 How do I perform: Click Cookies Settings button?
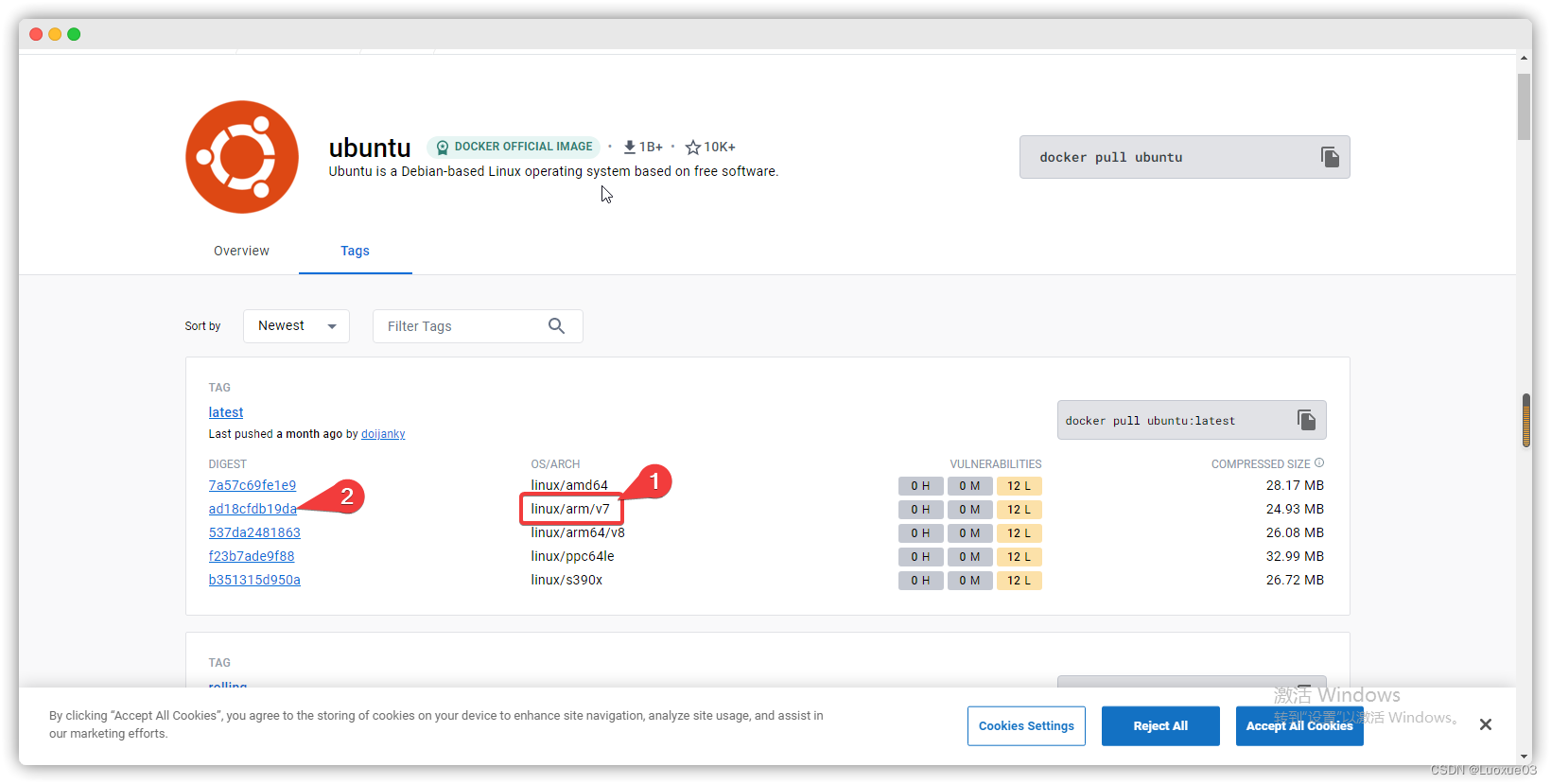coord(1026,726)
